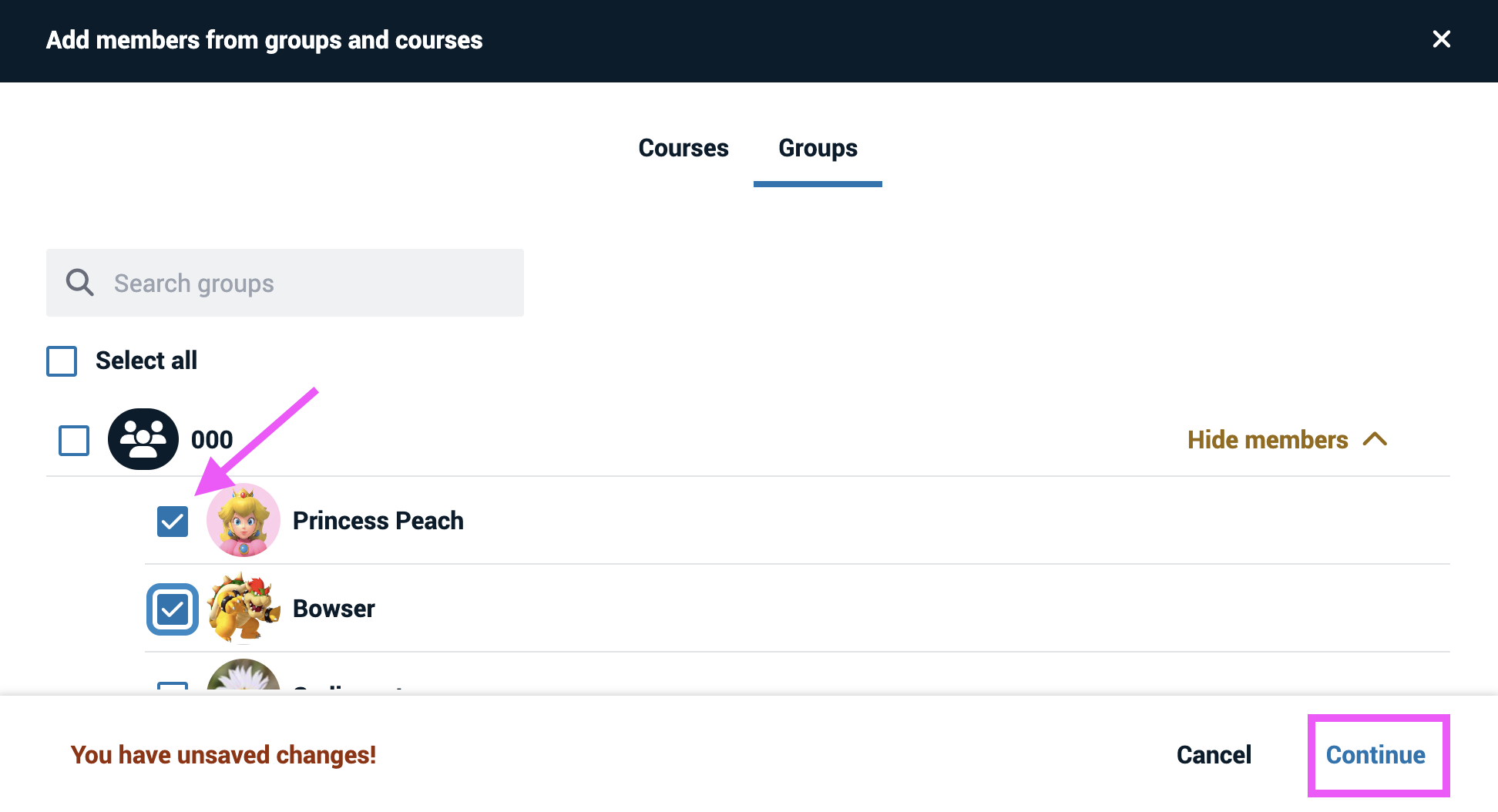Click the unsaved changes warning text
This screenshot has width=1498, height=812.
coord(223,755)
